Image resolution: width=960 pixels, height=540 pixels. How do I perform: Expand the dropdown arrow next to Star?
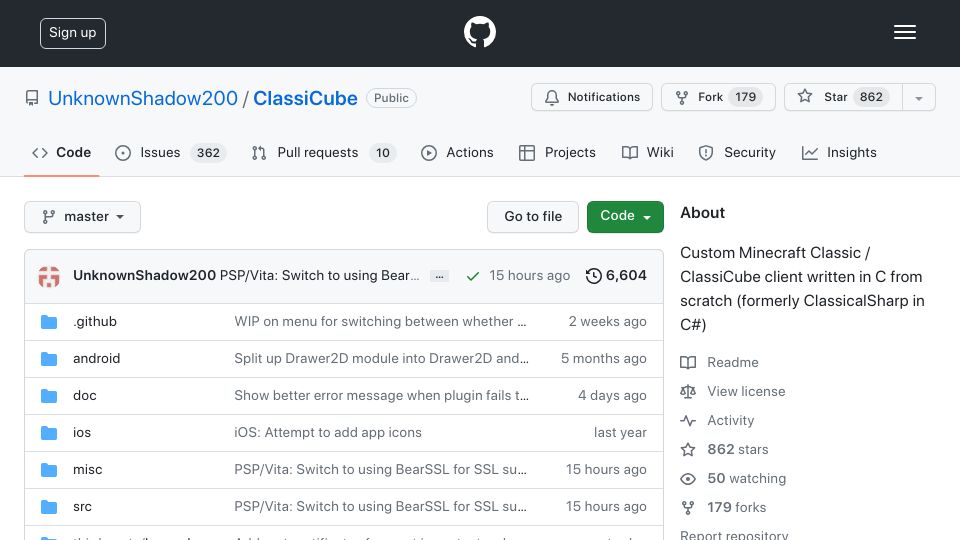(x=918, y=97)
